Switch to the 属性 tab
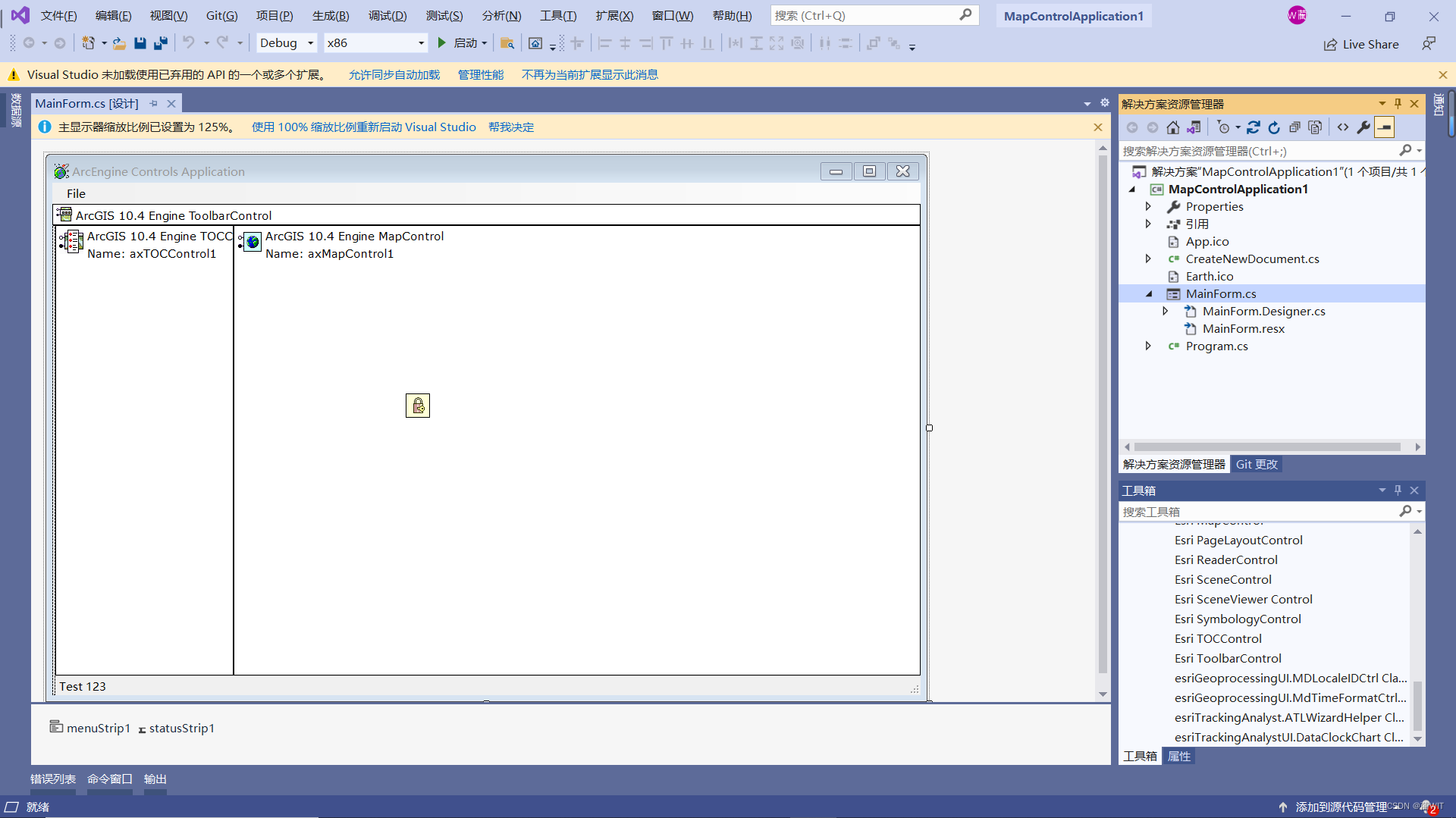 [x=1179, y=756]
